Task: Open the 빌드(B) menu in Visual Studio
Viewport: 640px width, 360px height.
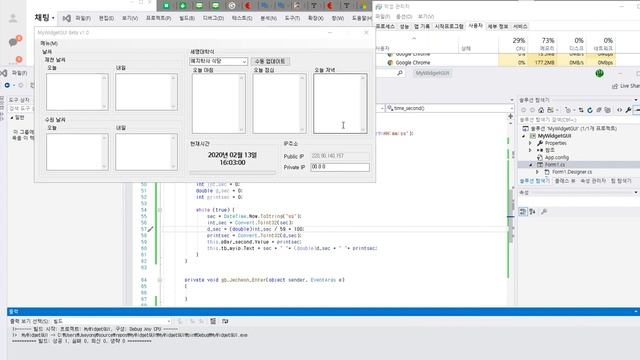Action: (x=187, y=18)
